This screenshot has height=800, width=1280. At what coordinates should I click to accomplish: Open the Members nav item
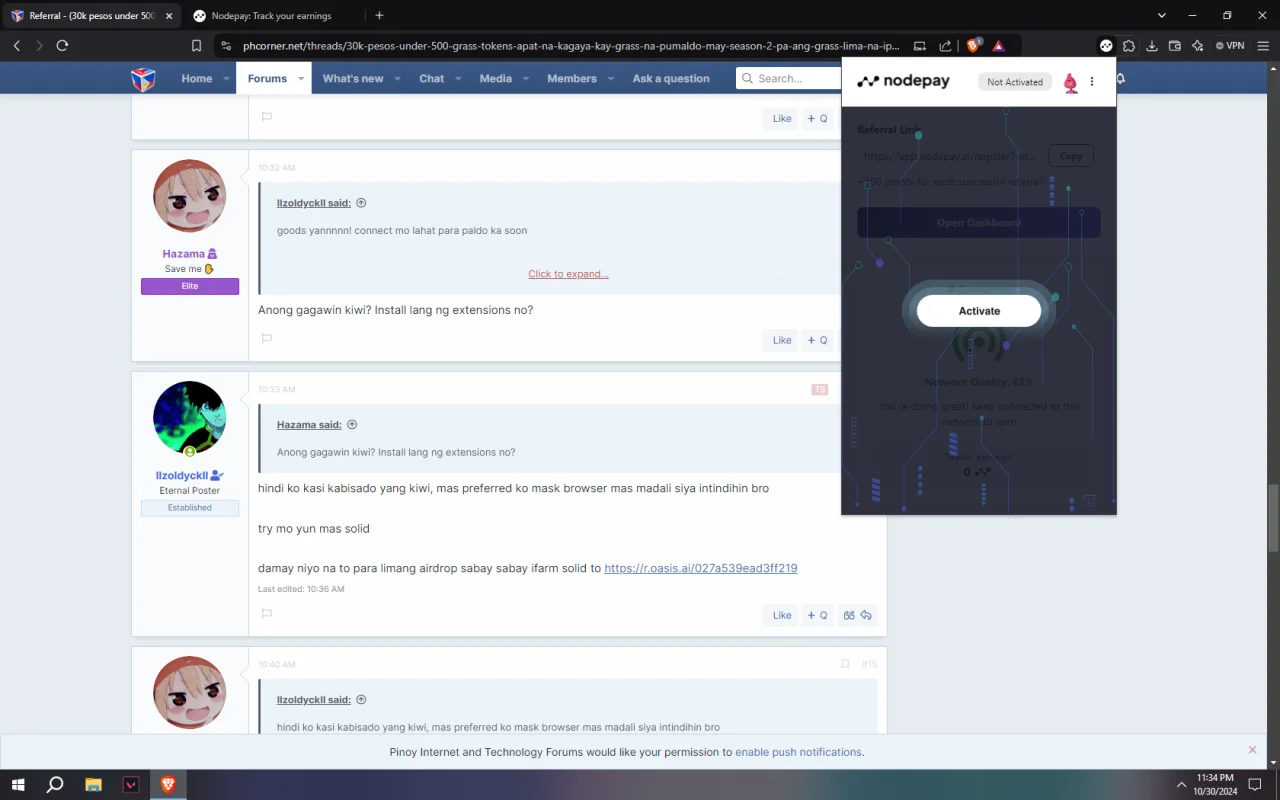coord(572,79)
